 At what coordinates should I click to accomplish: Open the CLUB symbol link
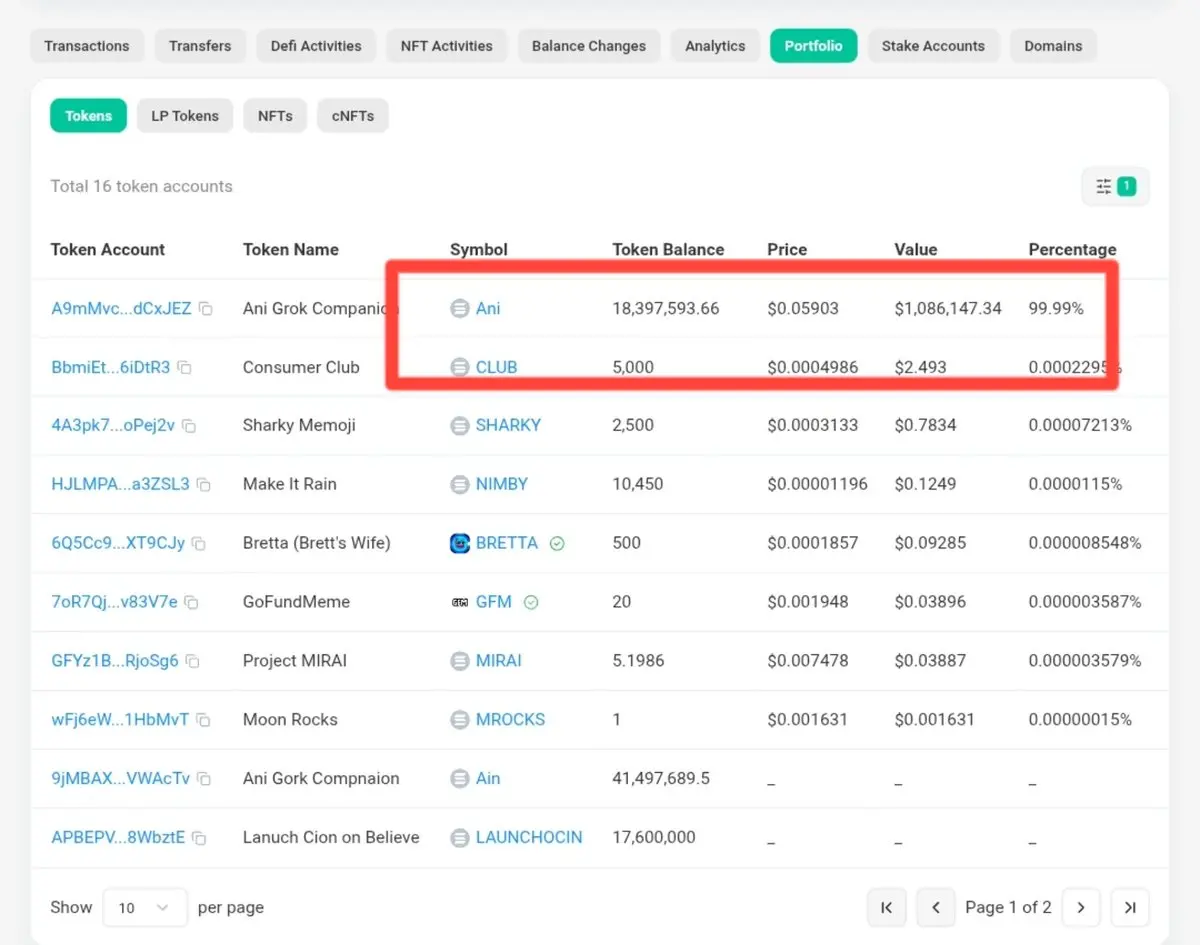pos(497,367)
